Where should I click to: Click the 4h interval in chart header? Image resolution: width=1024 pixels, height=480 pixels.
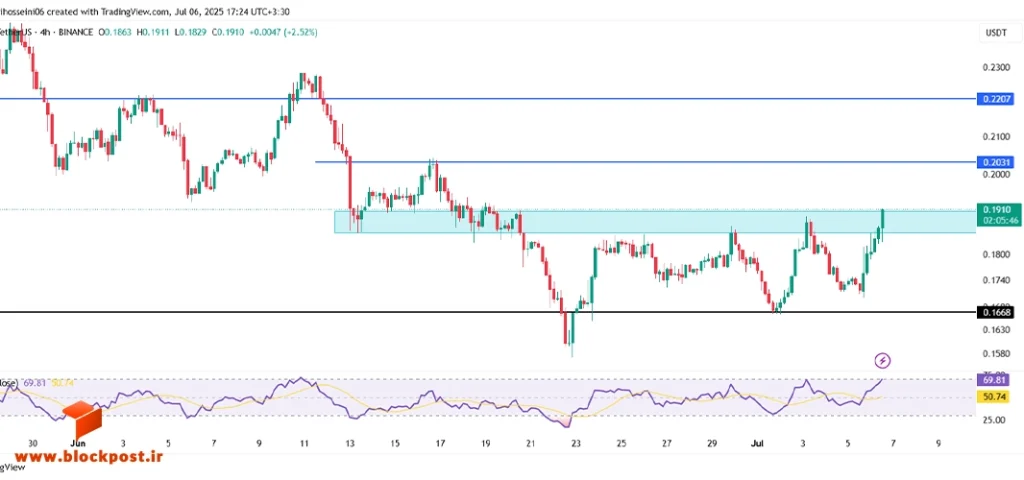pyautogui.click(x=46, y=31)
